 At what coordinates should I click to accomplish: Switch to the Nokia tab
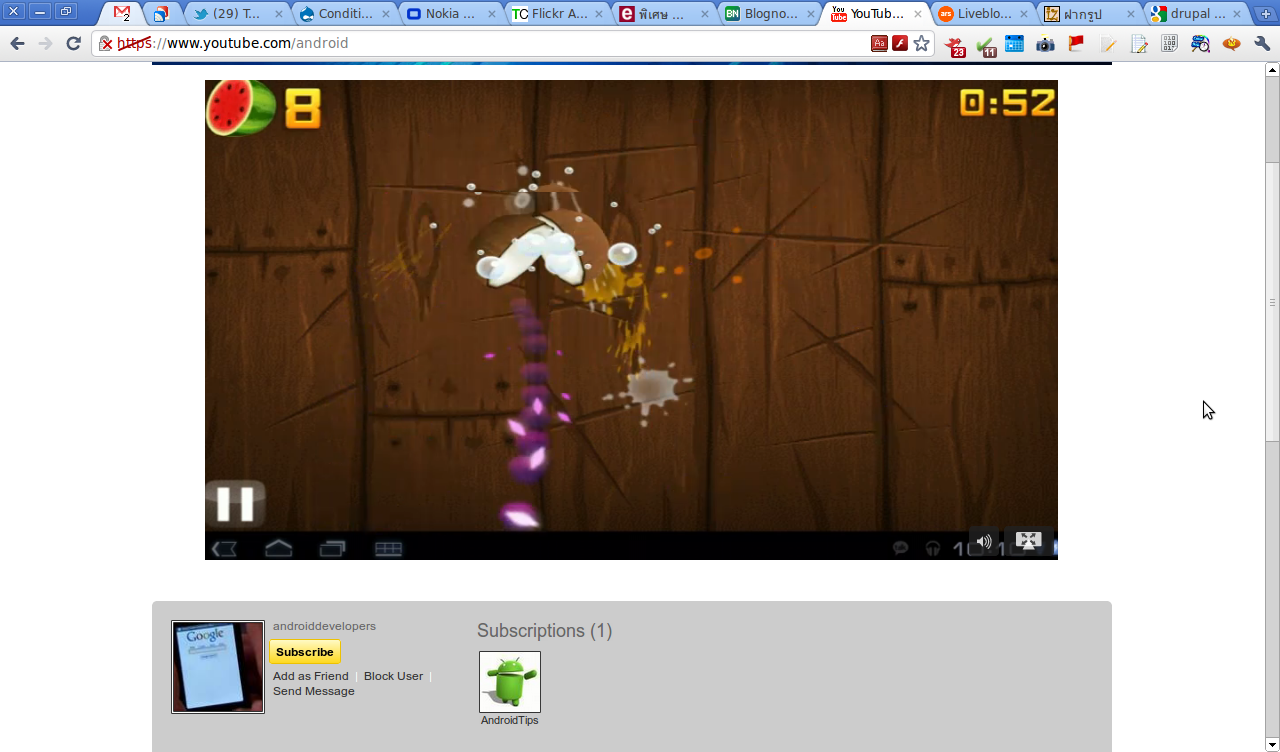coord(450,14)
